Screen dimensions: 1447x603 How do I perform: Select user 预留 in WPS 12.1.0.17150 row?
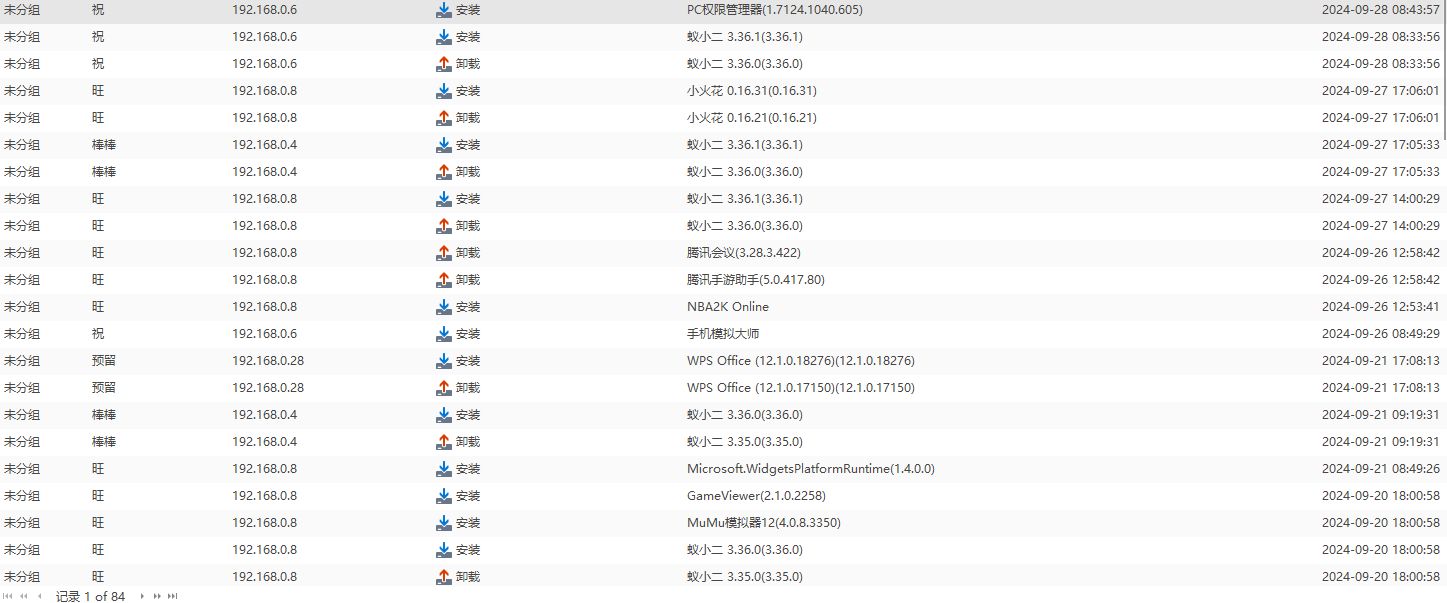(104, 388)
